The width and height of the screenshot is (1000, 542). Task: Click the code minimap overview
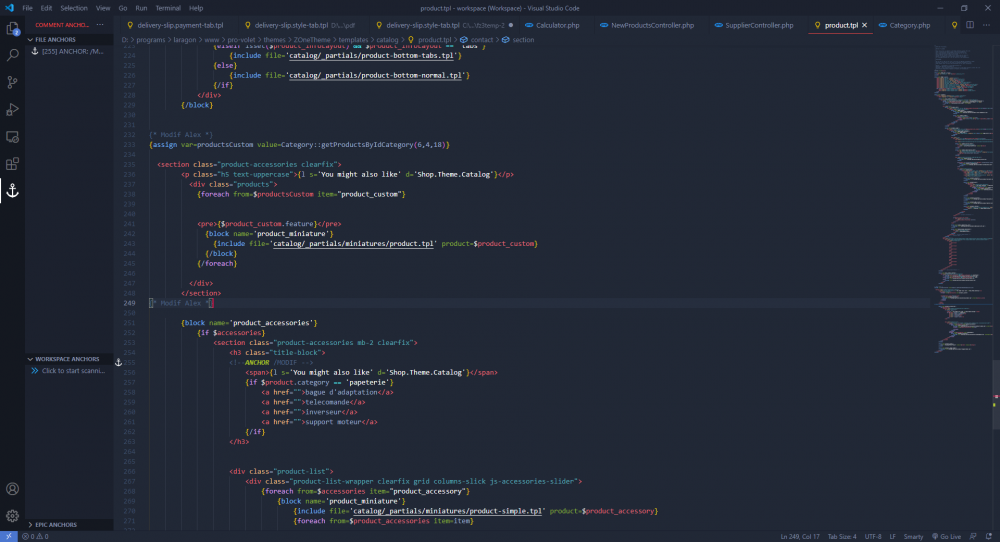pos(962,198)
